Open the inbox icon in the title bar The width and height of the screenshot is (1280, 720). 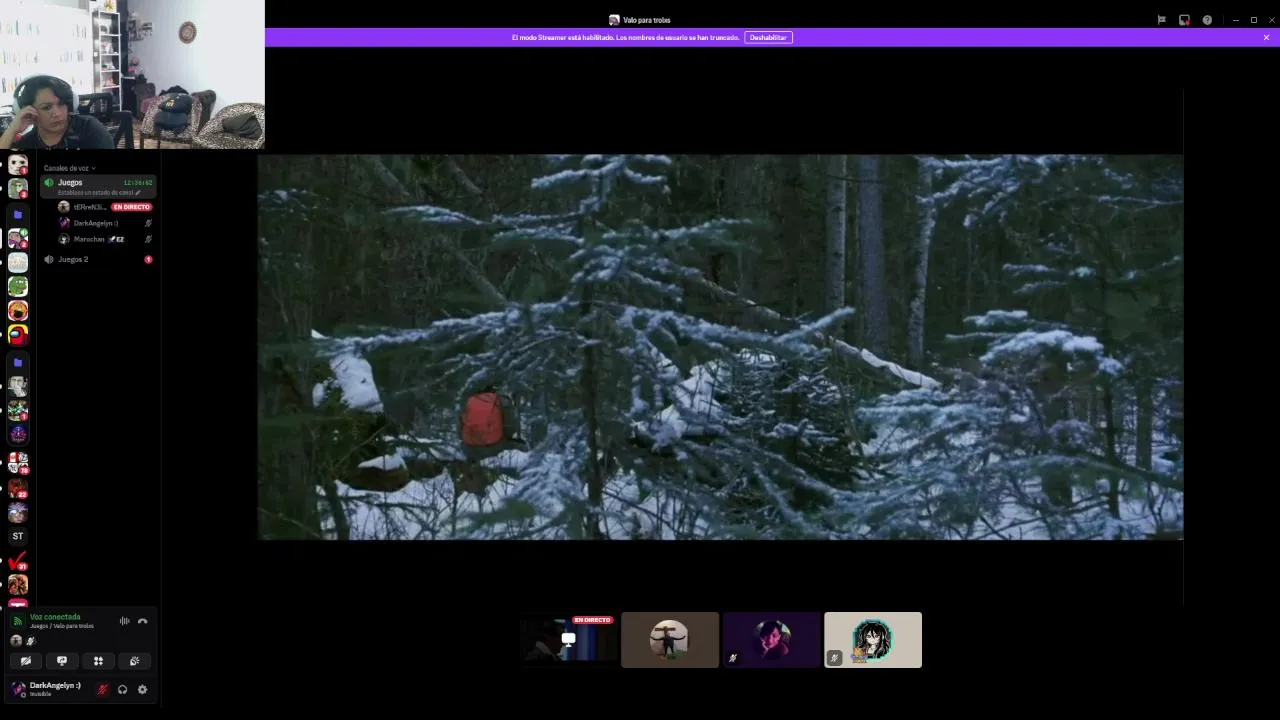click(1184, 20)
